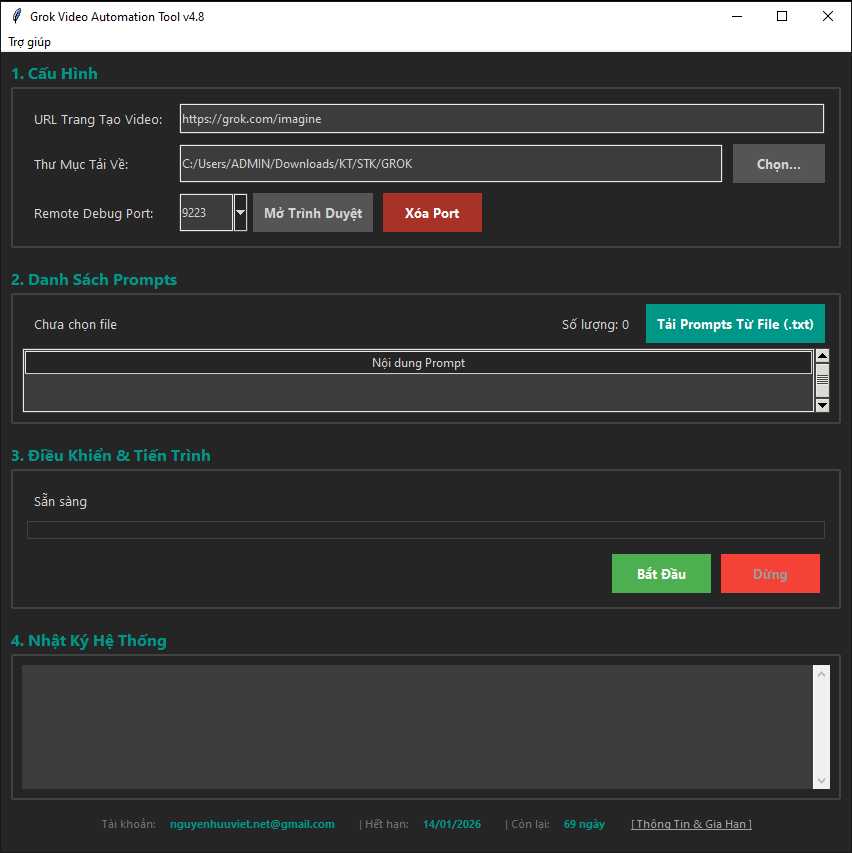Screen dimensions: 852x853
Task: Start processing with Bắt Đầu button
Action: click(x=661, y=573)
